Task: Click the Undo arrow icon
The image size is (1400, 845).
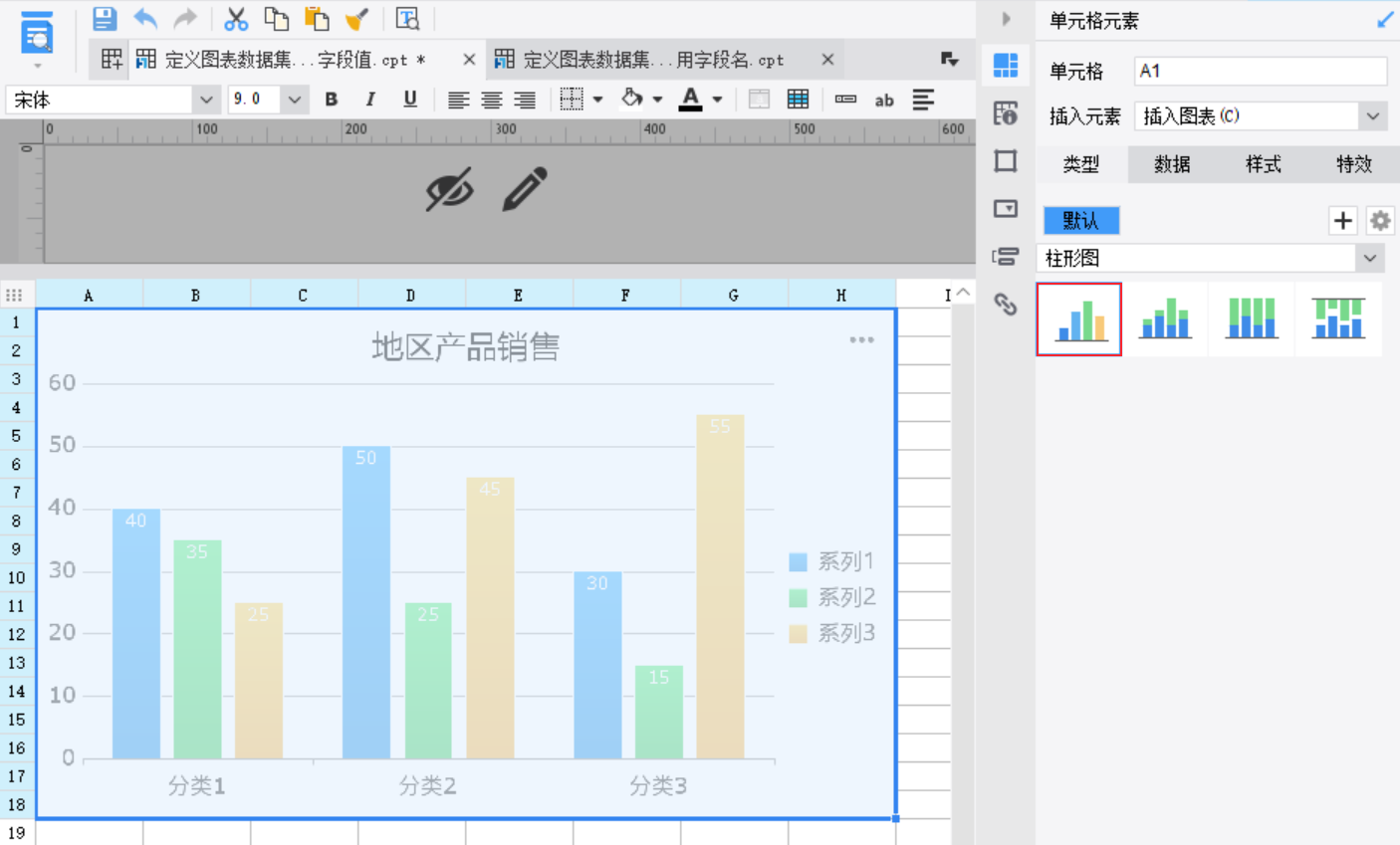Action: (x=145, y=18)
